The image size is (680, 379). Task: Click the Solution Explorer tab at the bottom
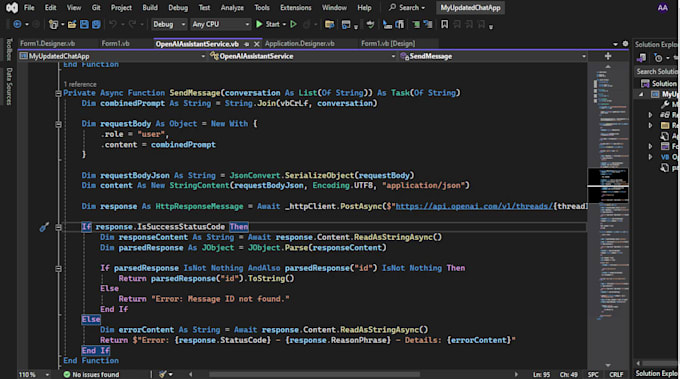pos(656,373)
